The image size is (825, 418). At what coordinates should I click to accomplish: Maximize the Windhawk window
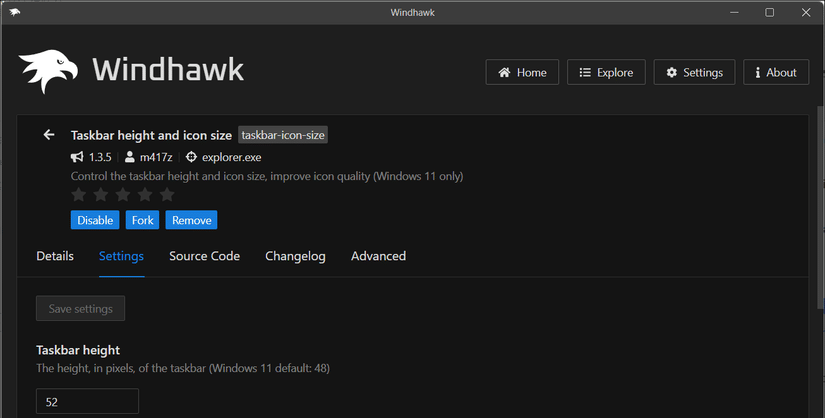769,12
